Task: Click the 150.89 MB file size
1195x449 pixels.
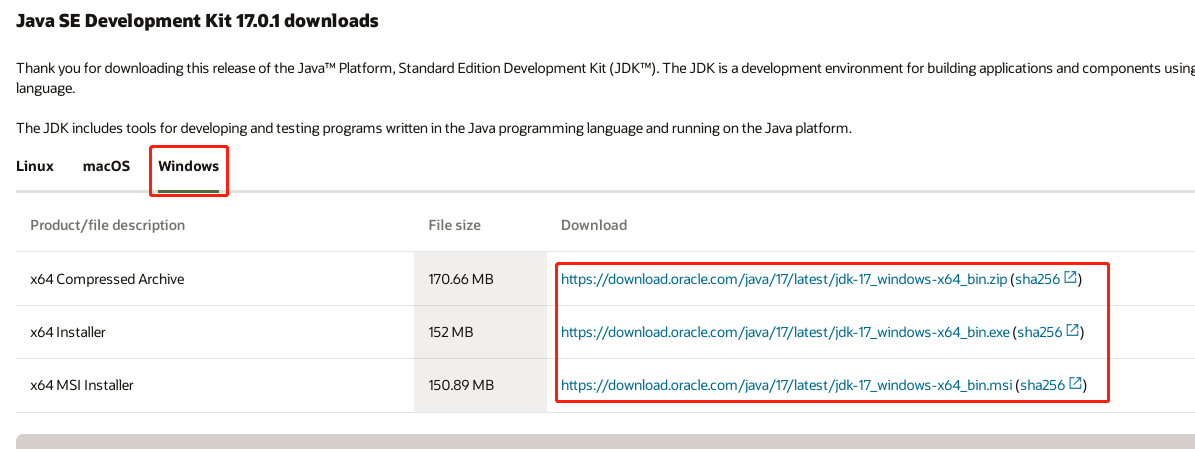Action: pyautogui.click(x=461, y=386)
